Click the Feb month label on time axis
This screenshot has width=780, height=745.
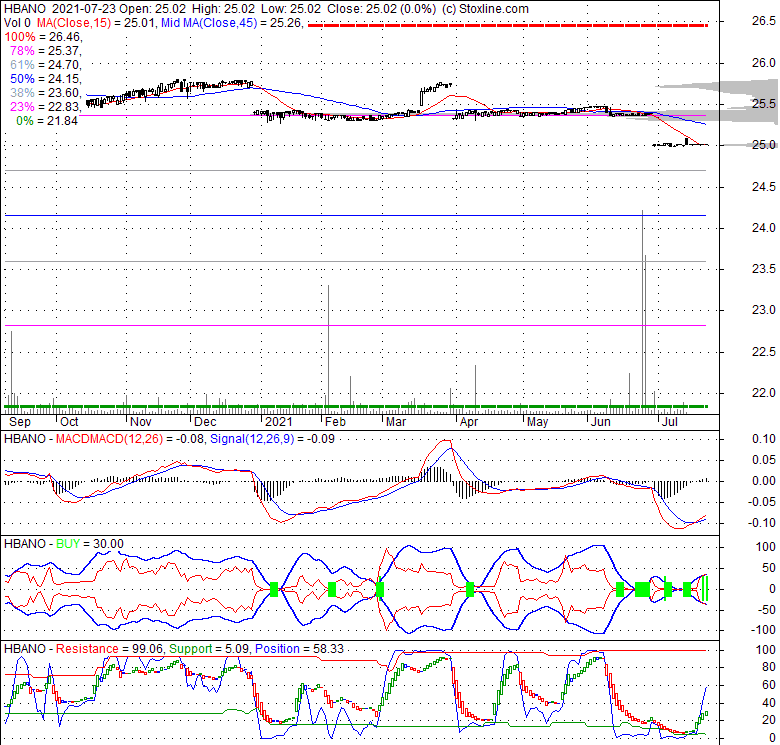point(335,422)
